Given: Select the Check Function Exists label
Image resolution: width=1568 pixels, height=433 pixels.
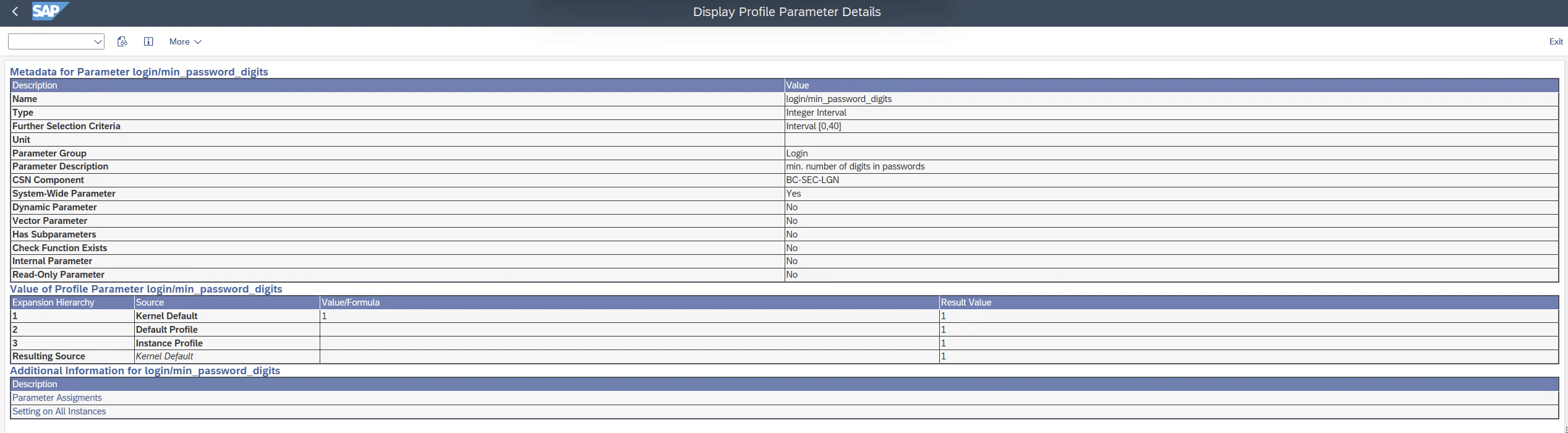Looking at the screenshot, I should point(59,248).
